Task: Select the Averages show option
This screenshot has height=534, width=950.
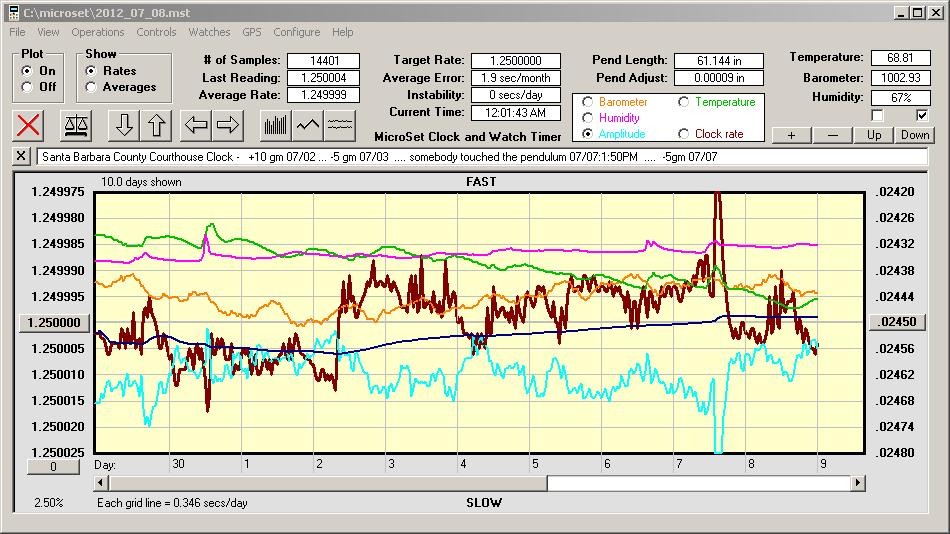Action: pyautogui.click(x=92, y=87)
